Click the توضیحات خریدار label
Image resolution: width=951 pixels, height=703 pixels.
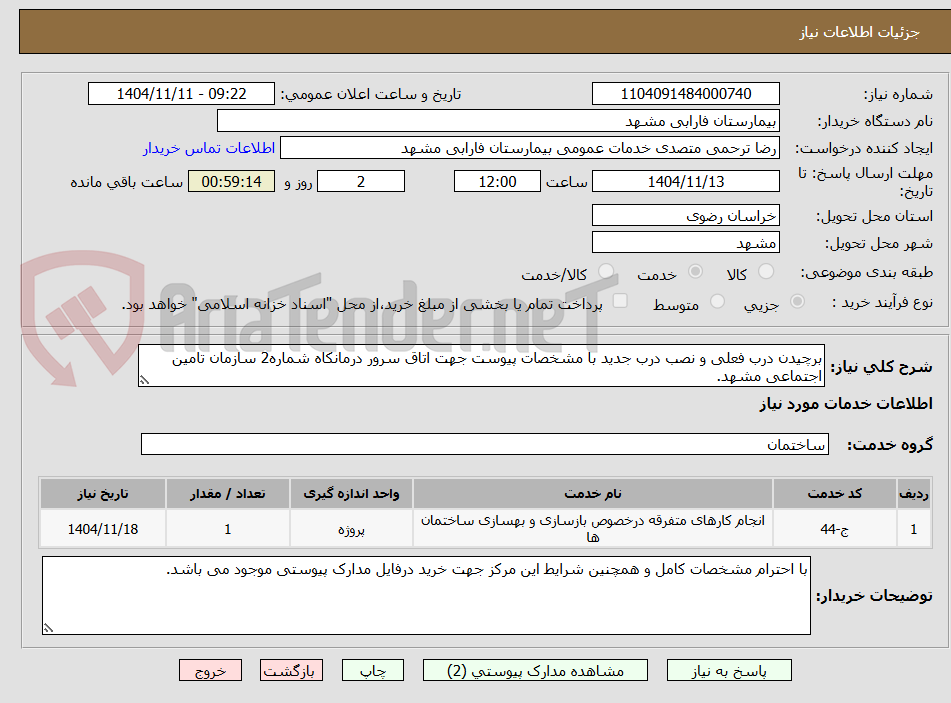pyautogui.click(x=874, y=596)
